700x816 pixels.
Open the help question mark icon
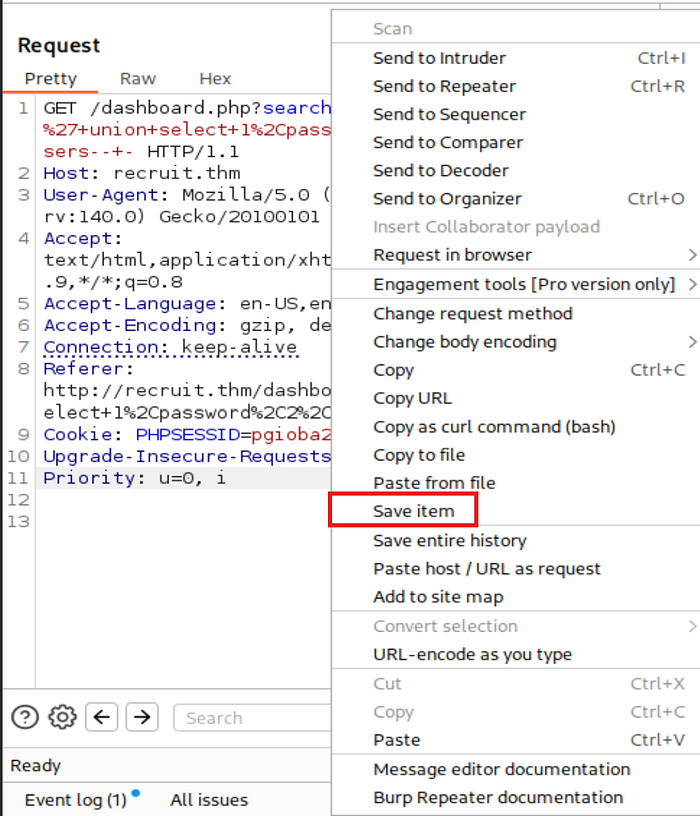(24, 717)
